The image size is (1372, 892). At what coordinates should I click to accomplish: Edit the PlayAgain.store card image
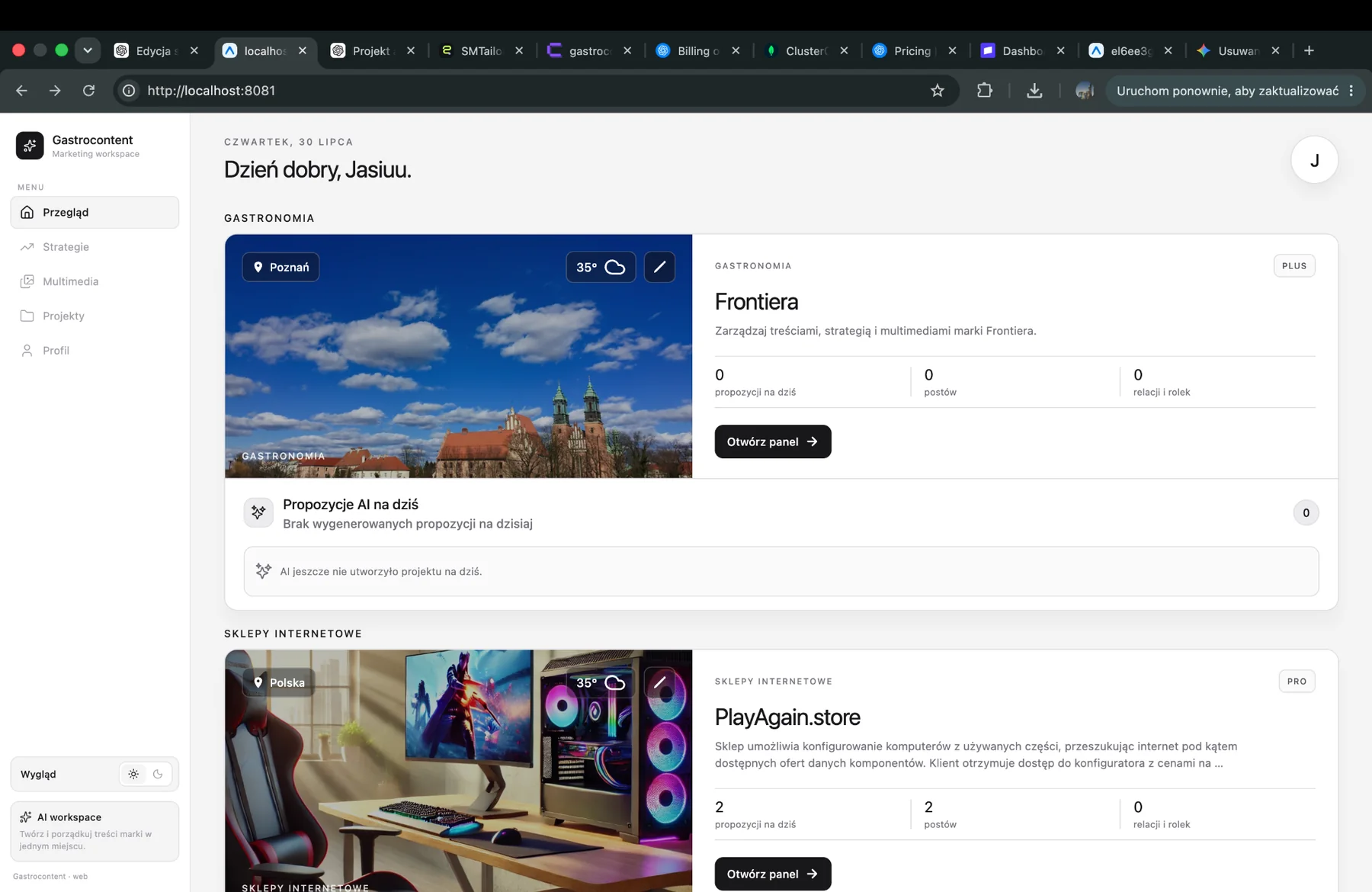659,682
